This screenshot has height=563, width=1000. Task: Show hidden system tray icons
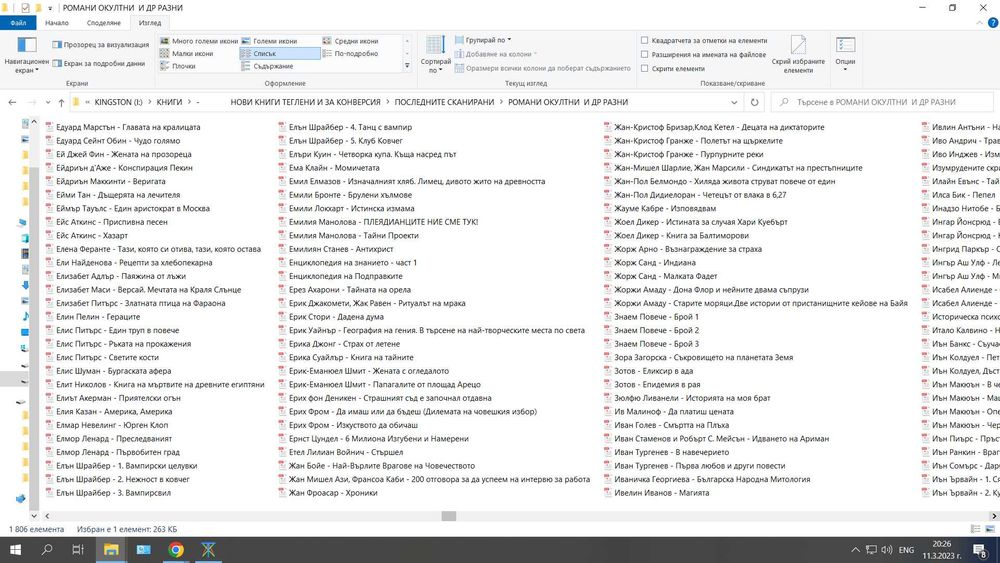tap(855, 550)
